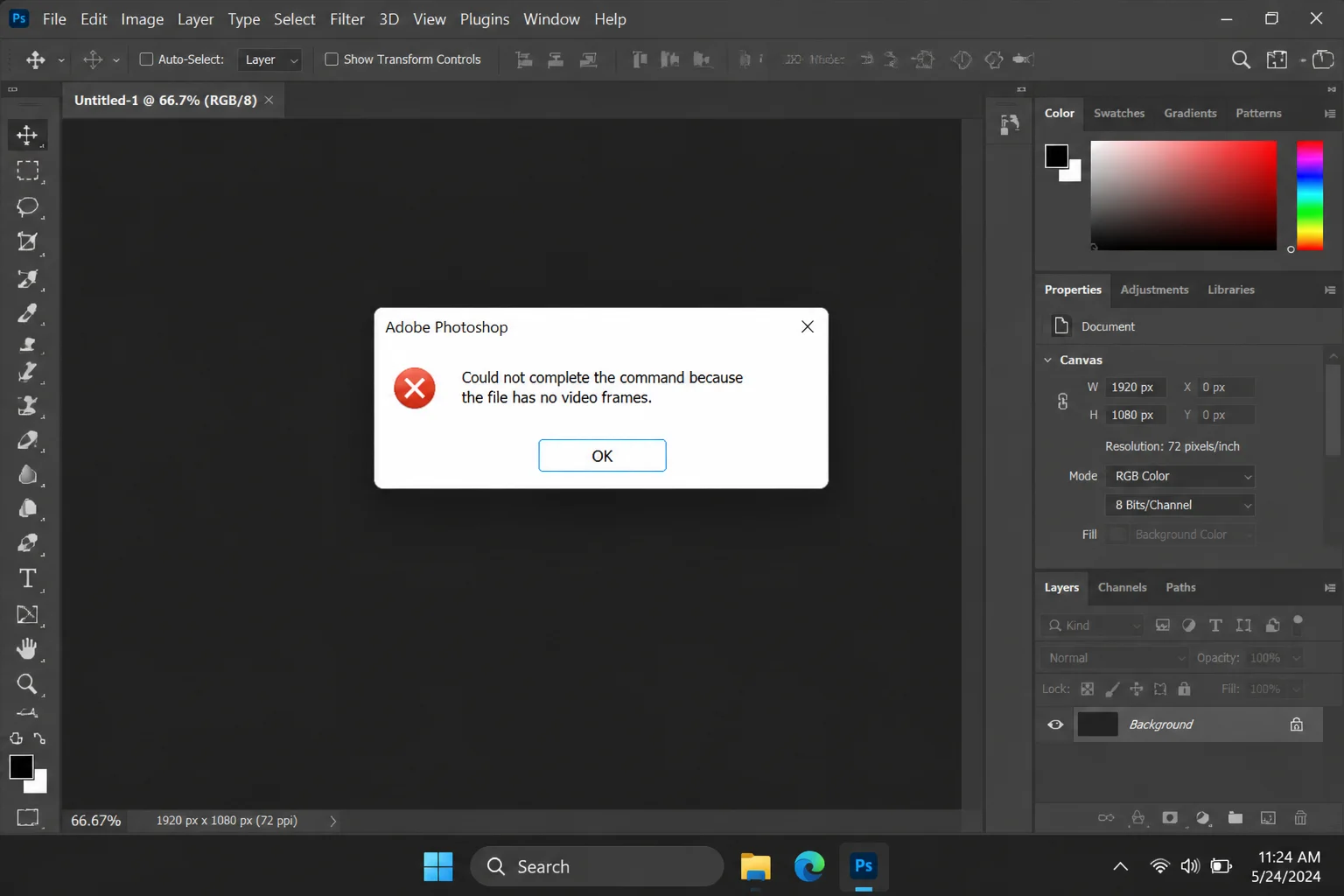The height and width of the screenshot is (896, 1344).
Task: Click the Share icon in options bar
Action: (1324, 59)
